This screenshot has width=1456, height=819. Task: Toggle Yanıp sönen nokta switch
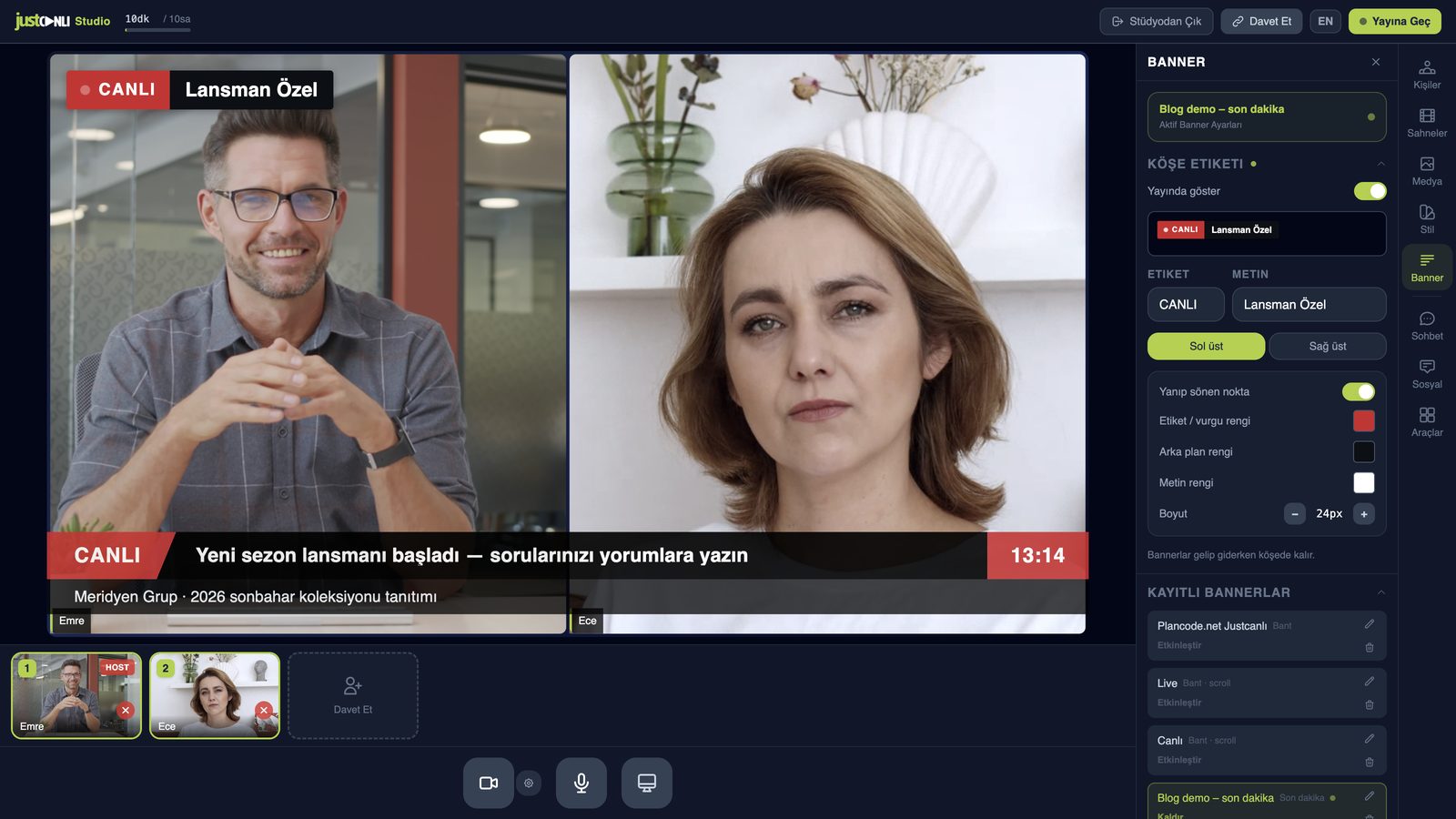pos(1359,391)
